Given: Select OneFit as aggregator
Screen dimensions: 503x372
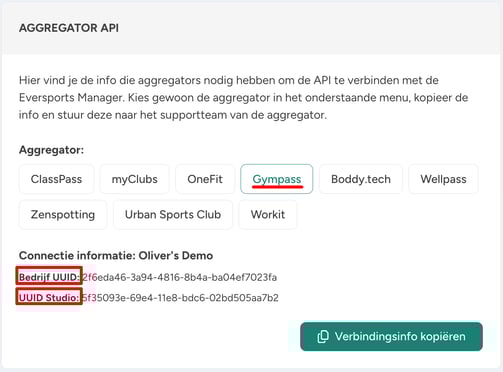Looking at the screenshot, I should [205, 179].
